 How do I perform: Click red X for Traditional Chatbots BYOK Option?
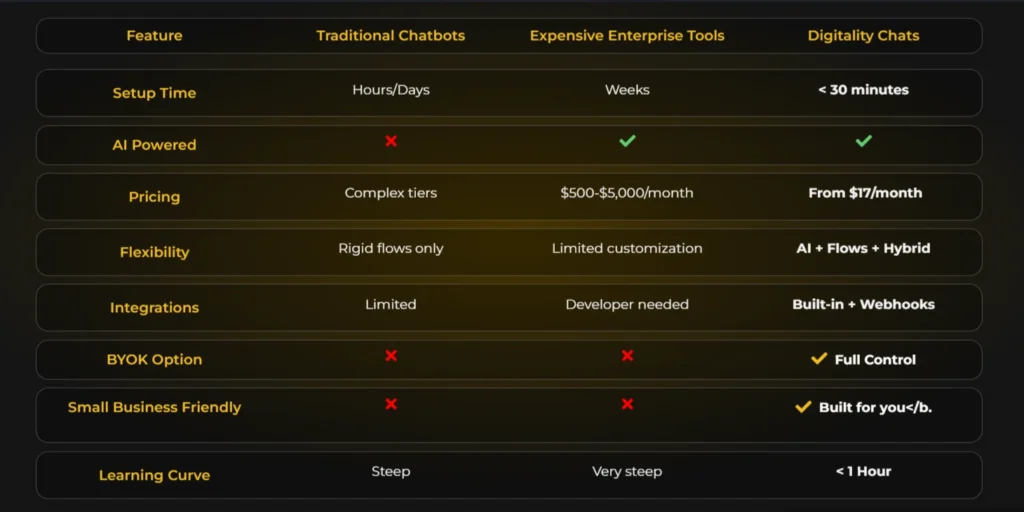(x=391, y=355)
